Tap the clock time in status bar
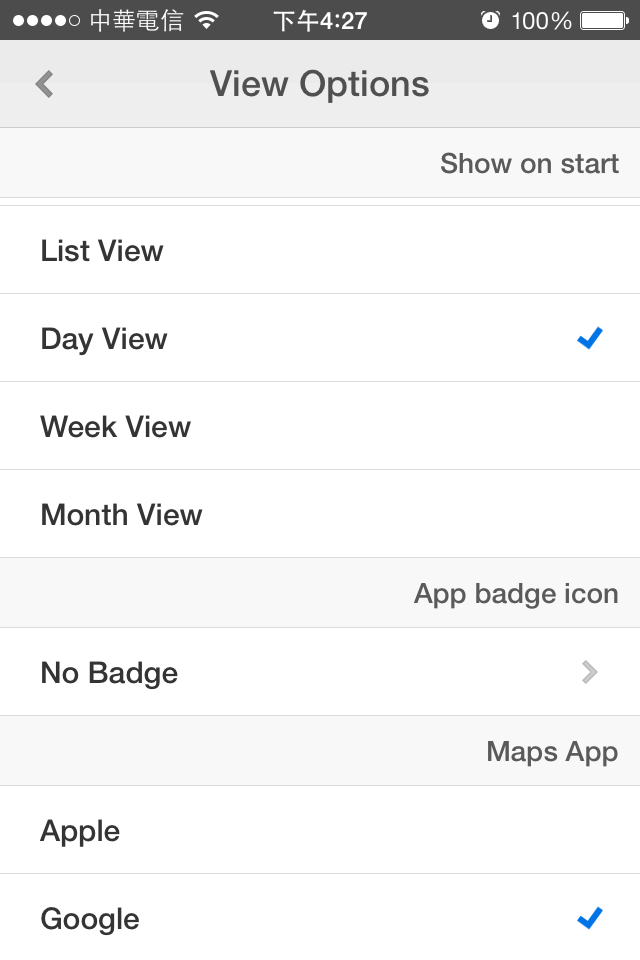Screen dimensions: 640x960 click(320, 20)
